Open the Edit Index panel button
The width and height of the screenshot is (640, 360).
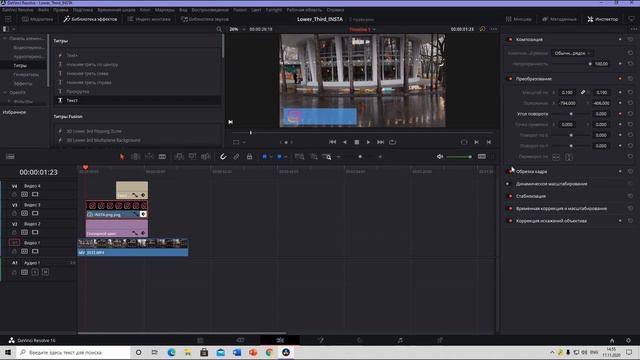149,19
